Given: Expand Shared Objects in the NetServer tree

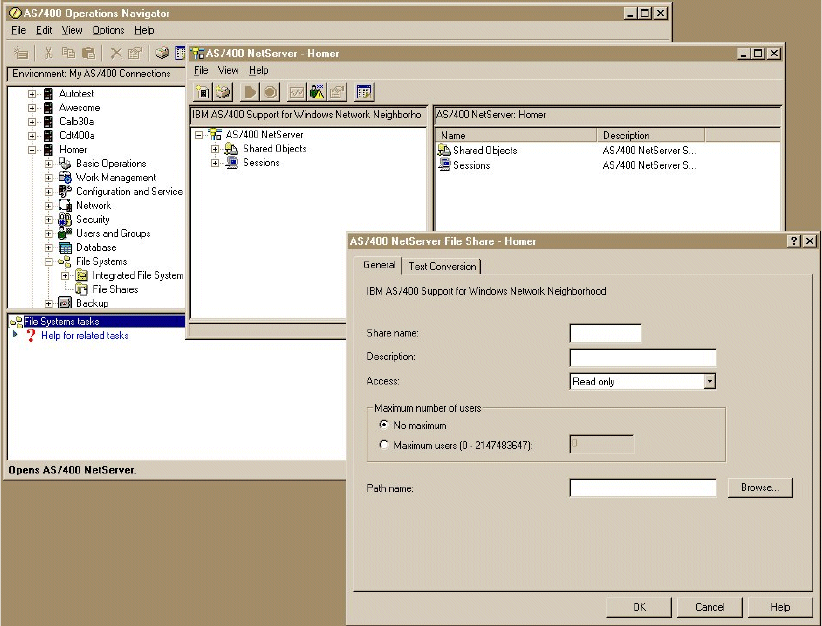Looking at the screenshot, I should [x=215, y=149].
